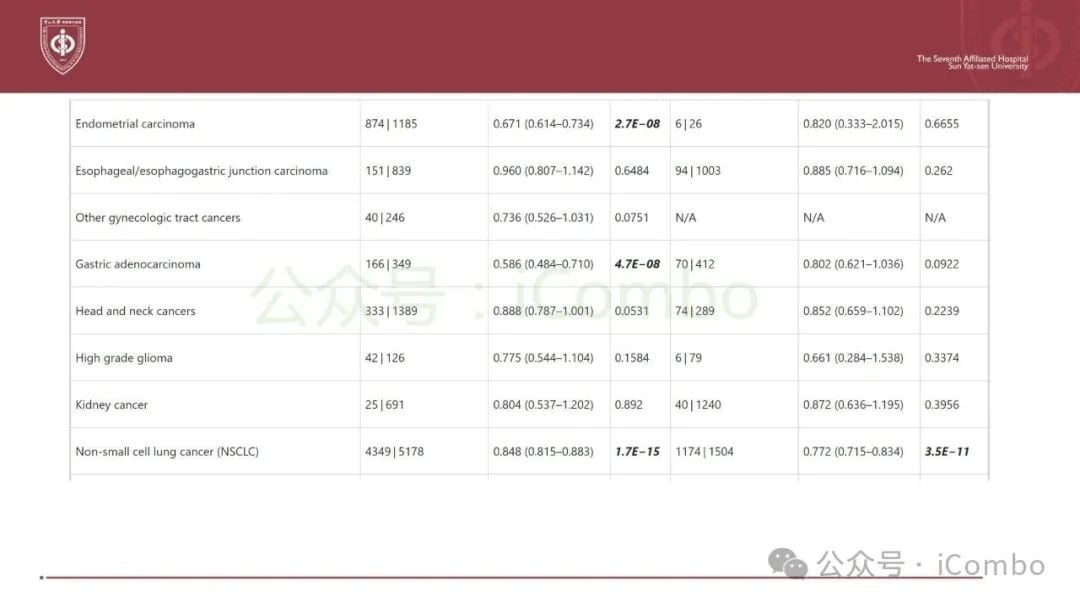Select the High grade glioma cell
1080x608 pixels.
(x=124, y=358)
